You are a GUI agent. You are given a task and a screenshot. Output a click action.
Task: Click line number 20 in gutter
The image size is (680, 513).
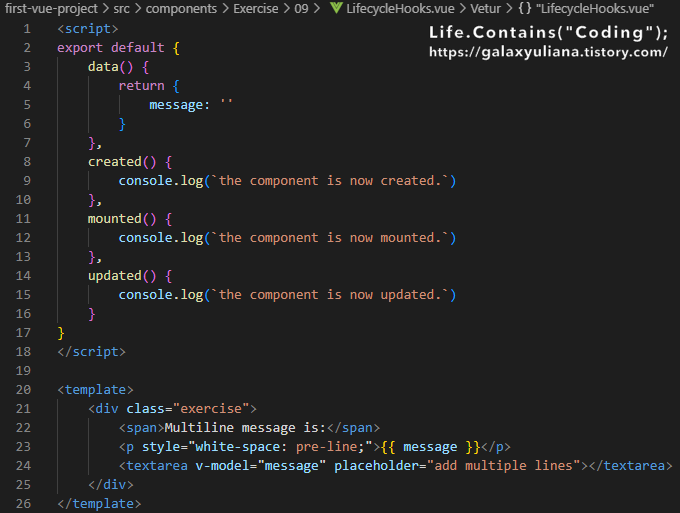click(23, 390)
